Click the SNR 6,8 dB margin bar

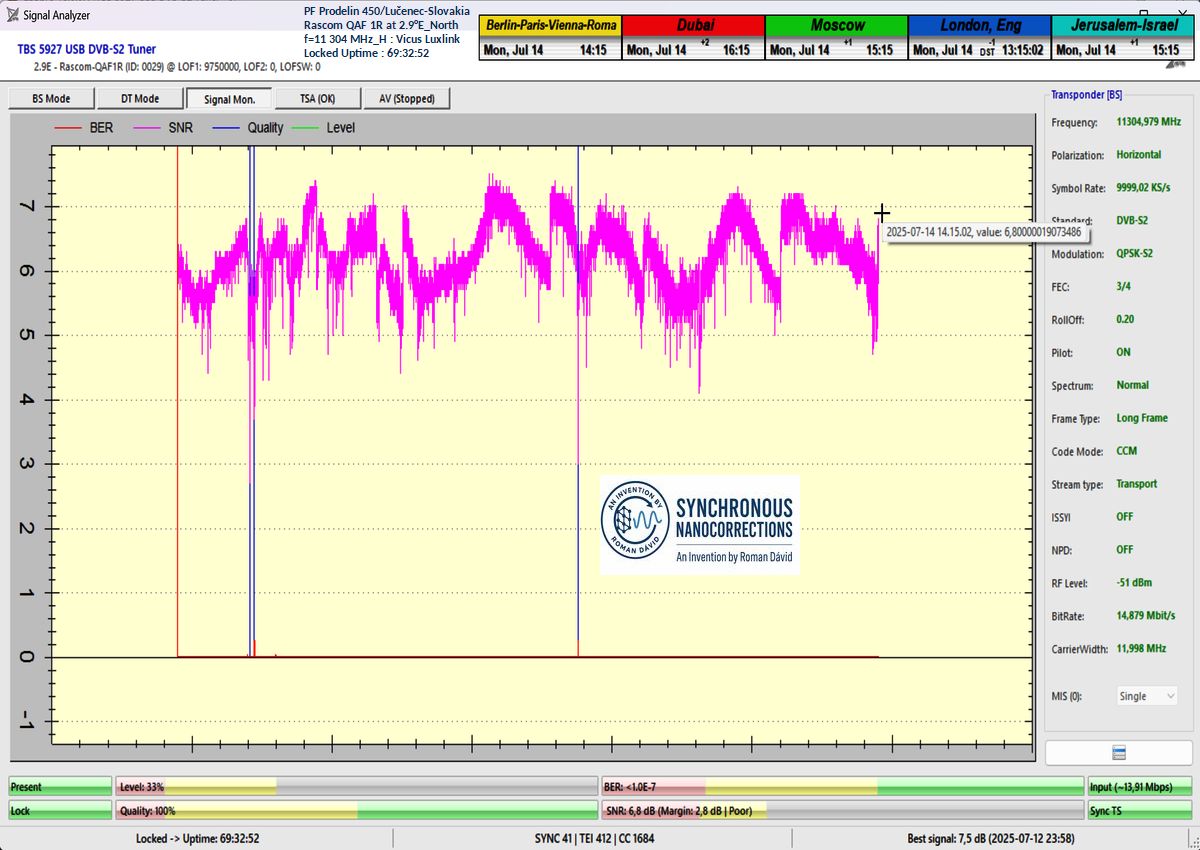point(842,811)
